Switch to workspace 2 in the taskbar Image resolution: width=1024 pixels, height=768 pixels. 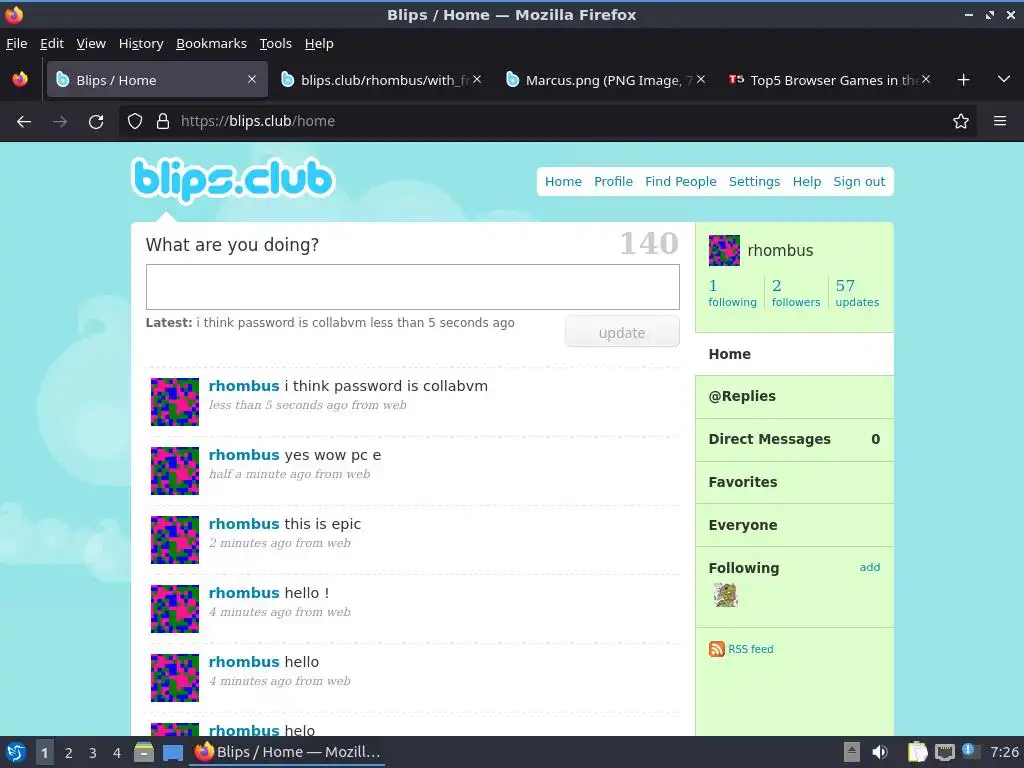[69, 753]
